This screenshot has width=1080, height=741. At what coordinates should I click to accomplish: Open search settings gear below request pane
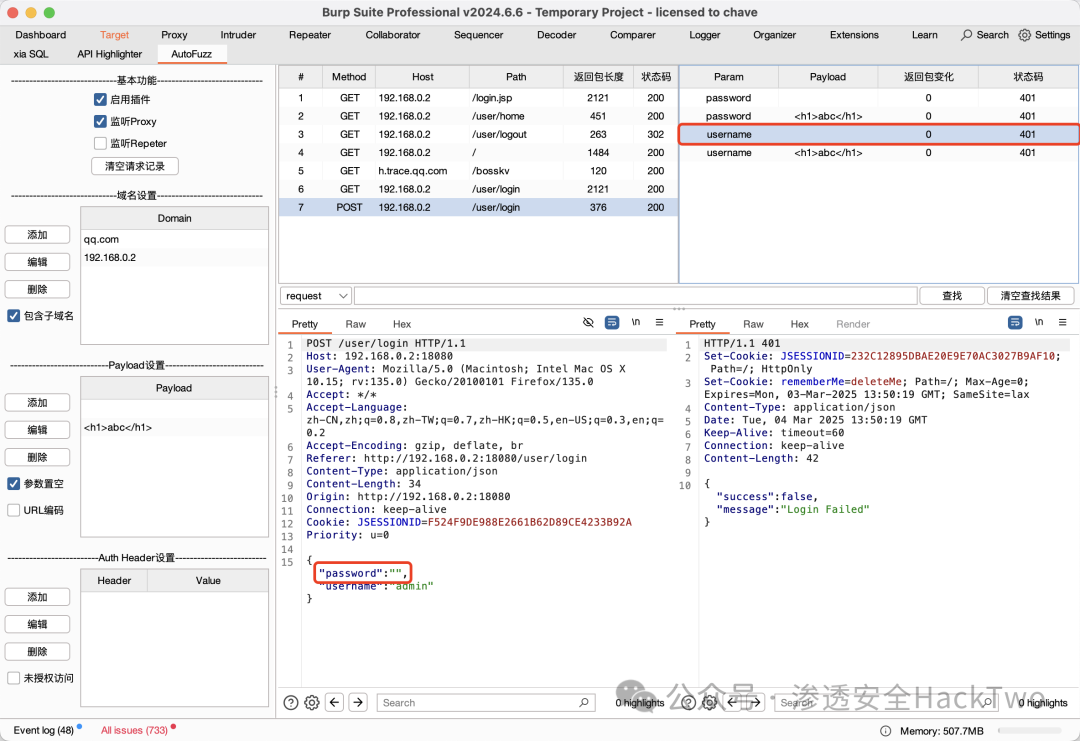click(312, 702)
